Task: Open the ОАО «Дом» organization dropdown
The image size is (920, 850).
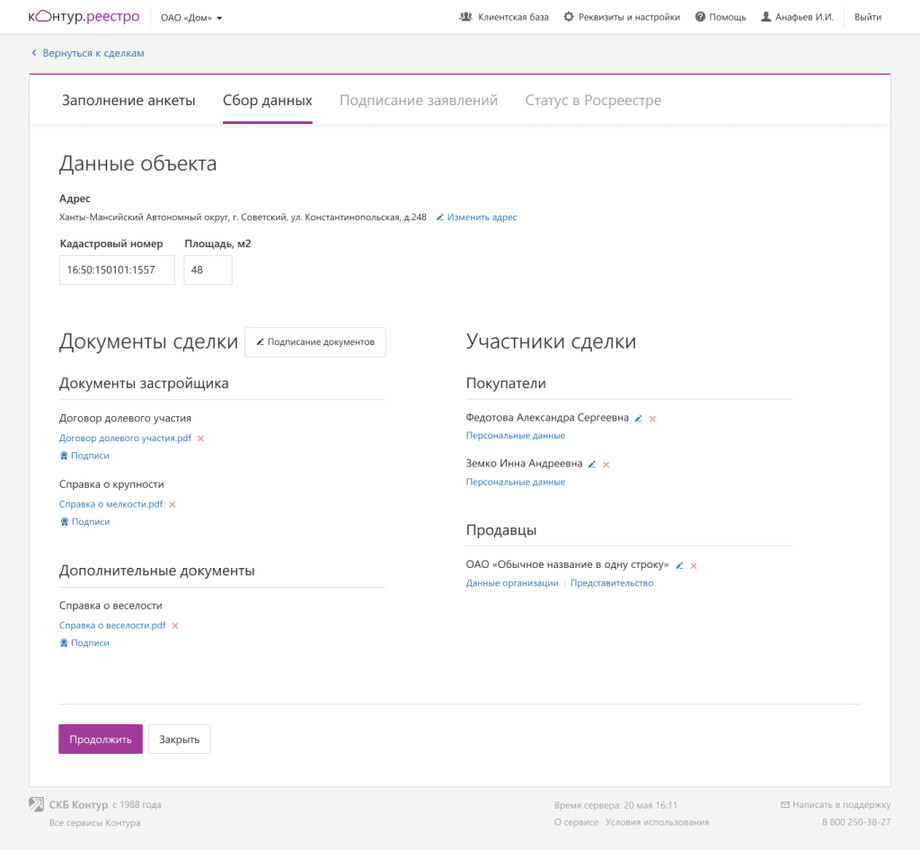Action: (191, 18)
